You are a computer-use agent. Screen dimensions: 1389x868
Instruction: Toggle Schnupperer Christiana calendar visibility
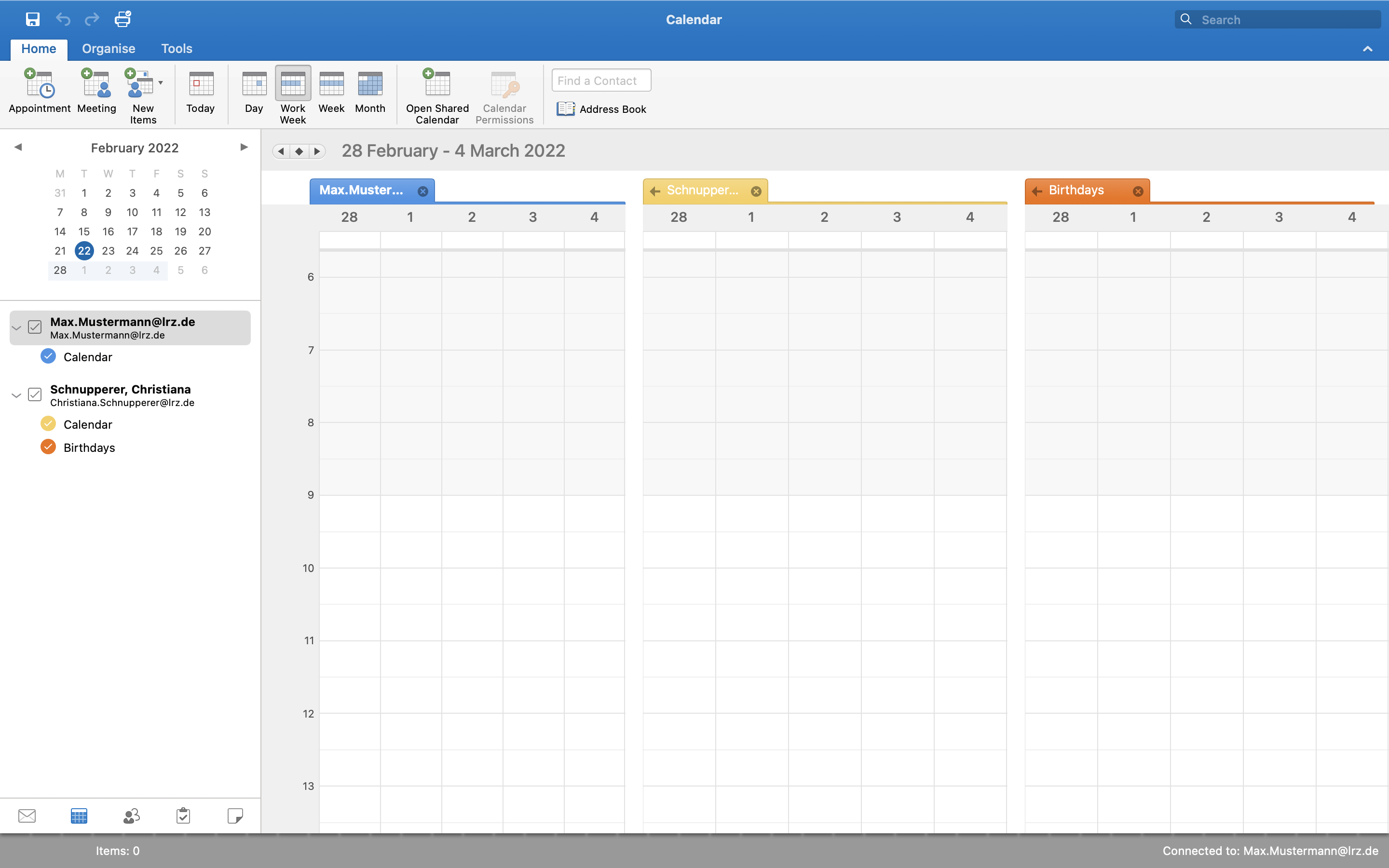pos(34,393)
